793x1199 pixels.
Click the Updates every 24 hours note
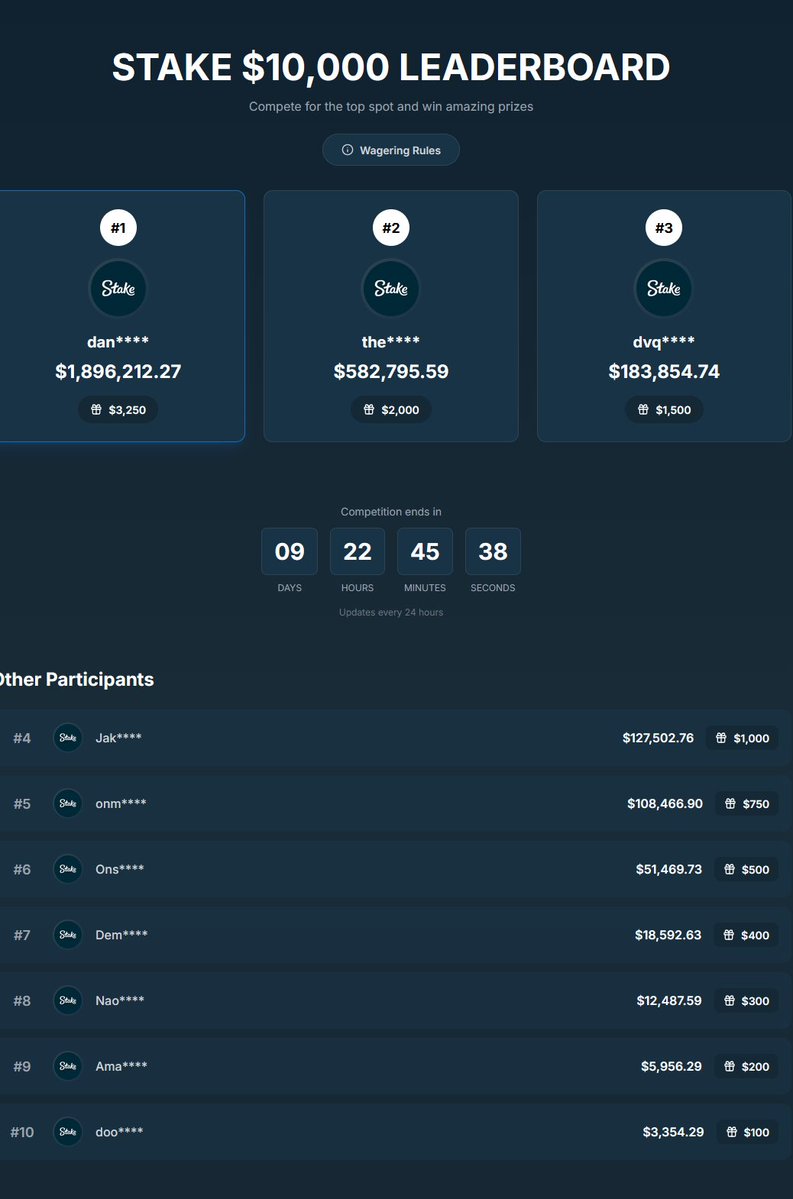coord(391,612)
